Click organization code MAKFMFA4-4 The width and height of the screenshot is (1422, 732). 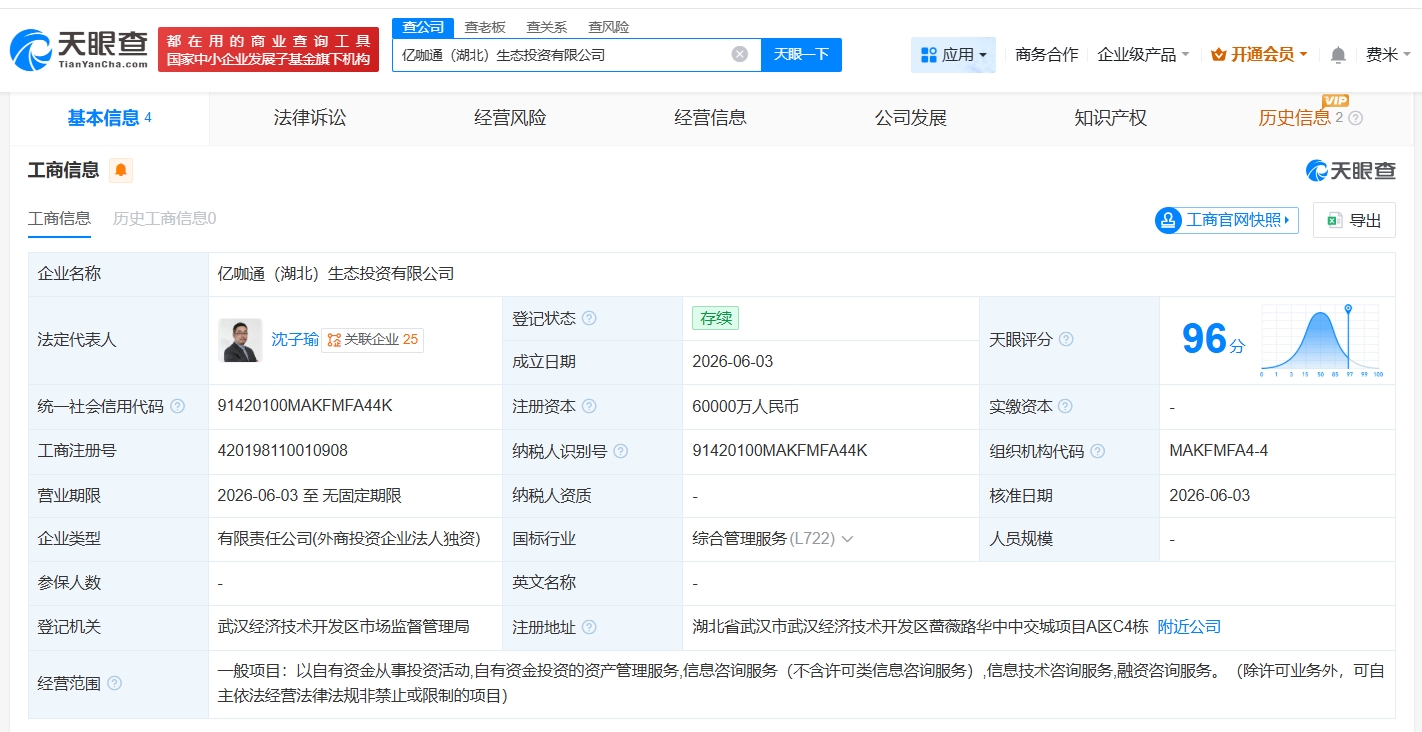pos(1218,451)
